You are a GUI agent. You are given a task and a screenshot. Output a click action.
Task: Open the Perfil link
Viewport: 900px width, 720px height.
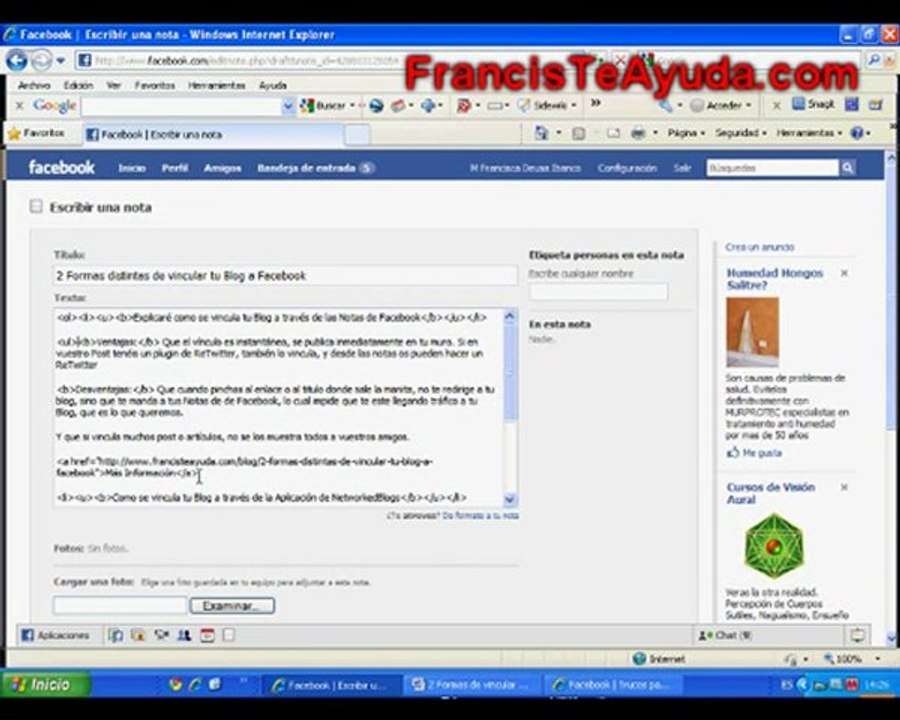pyautogui.click(x=174, y=168)
